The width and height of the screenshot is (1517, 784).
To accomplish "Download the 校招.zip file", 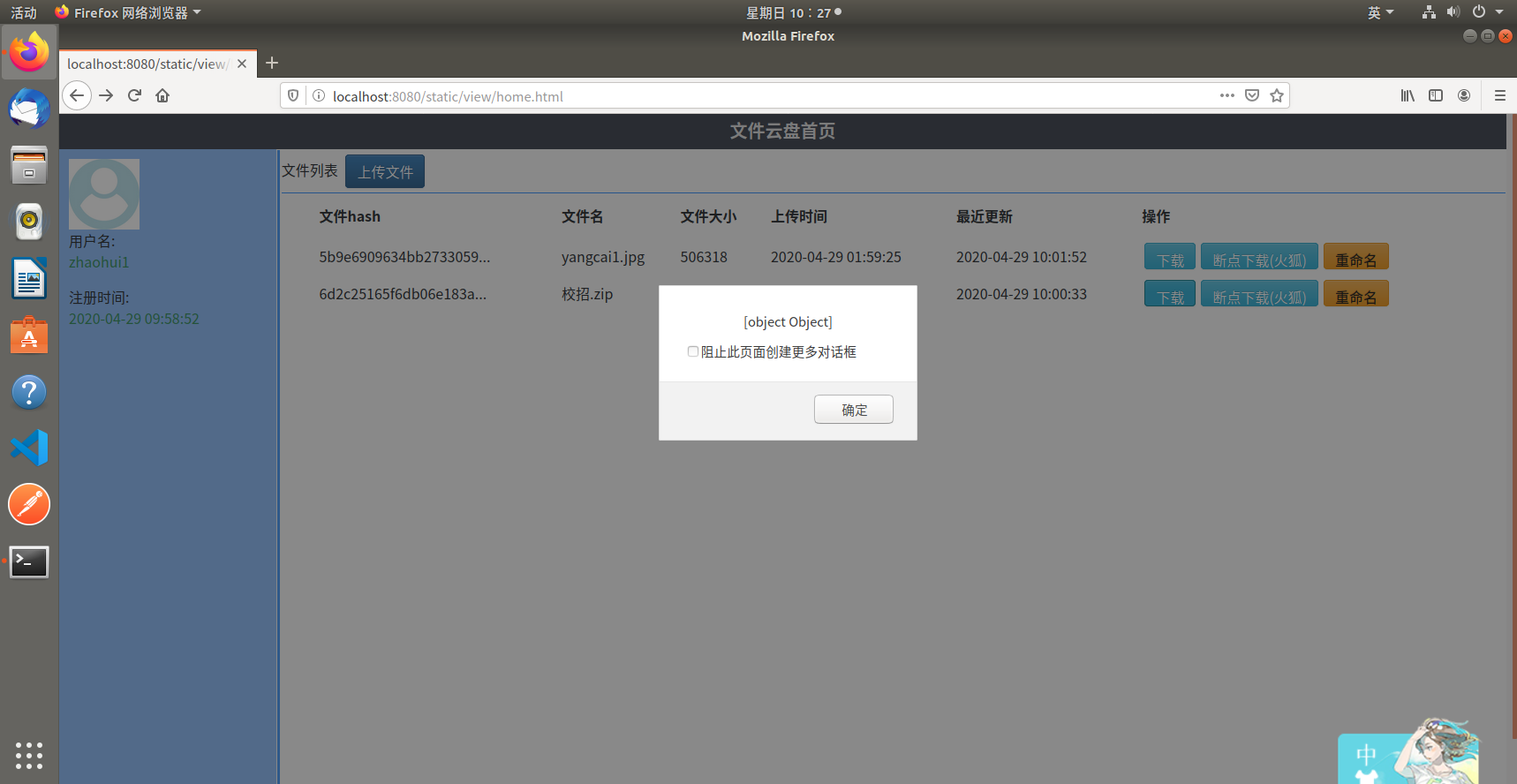I will [x=1170, y=294].
